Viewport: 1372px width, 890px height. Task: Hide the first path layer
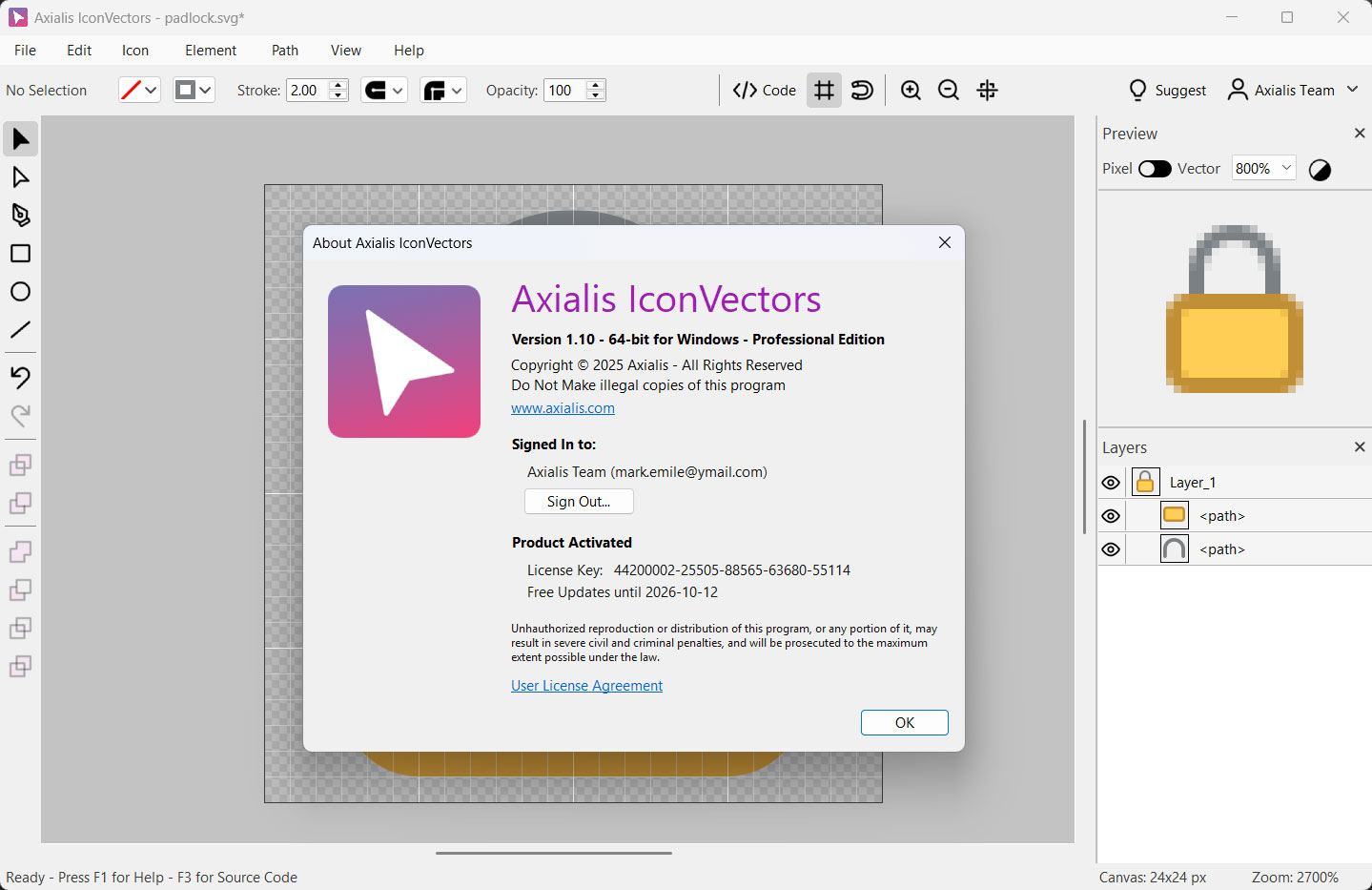[x=1111, y=516]
